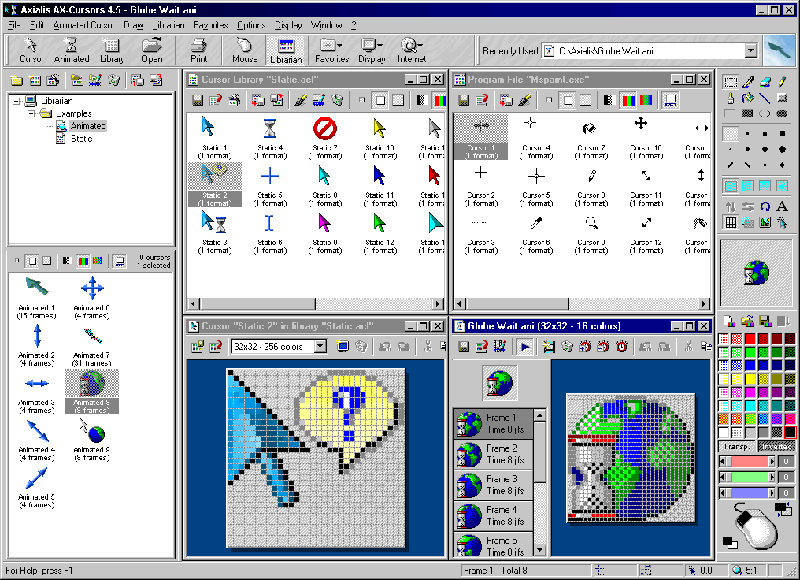Screen dimensions: 800x580
Task: Open the Window menu
Action: tap(327, 24)
